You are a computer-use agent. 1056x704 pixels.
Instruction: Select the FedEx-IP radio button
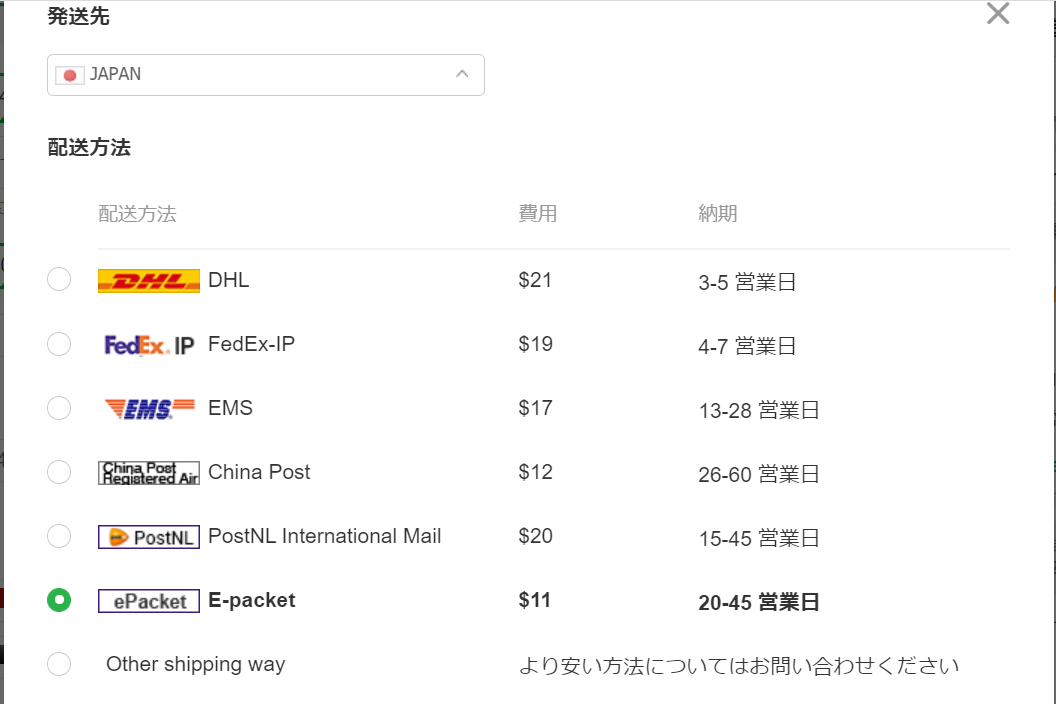[59, 344]
